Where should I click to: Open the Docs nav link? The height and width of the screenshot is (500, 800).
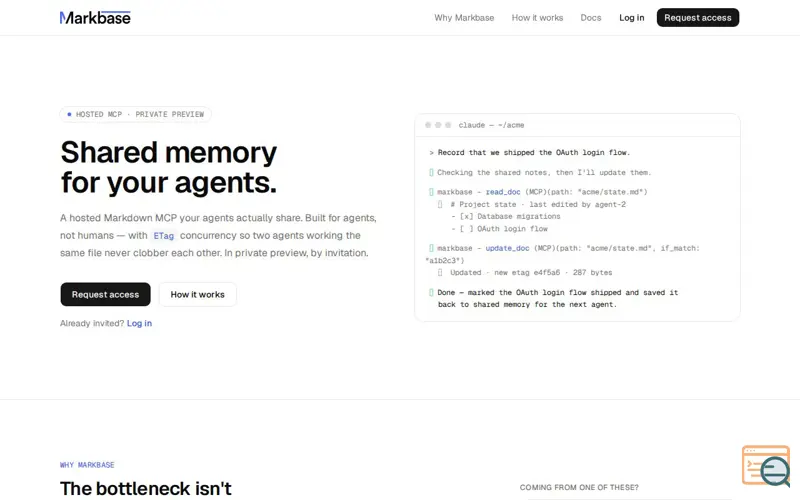[590, 18]
